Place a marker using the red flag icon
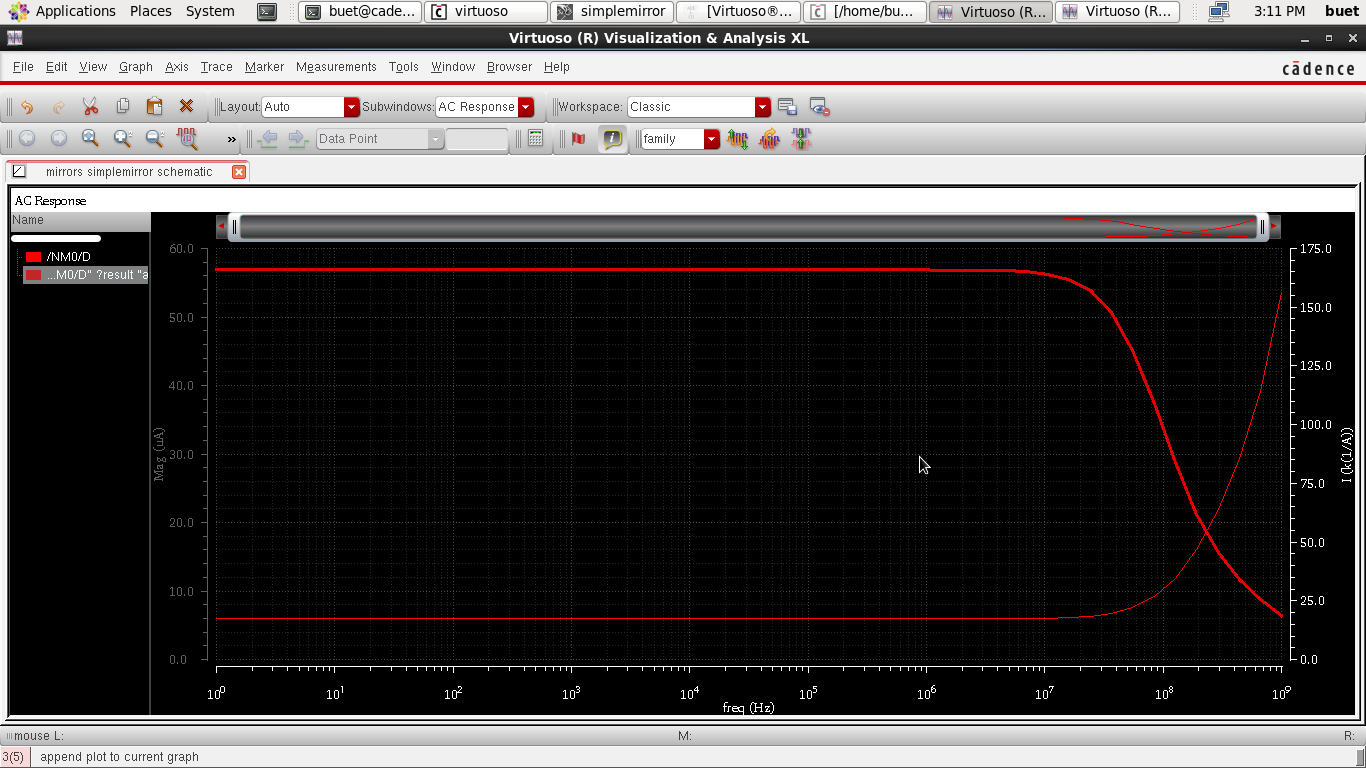The image size is (1366, 768). (x=577, y=138)
